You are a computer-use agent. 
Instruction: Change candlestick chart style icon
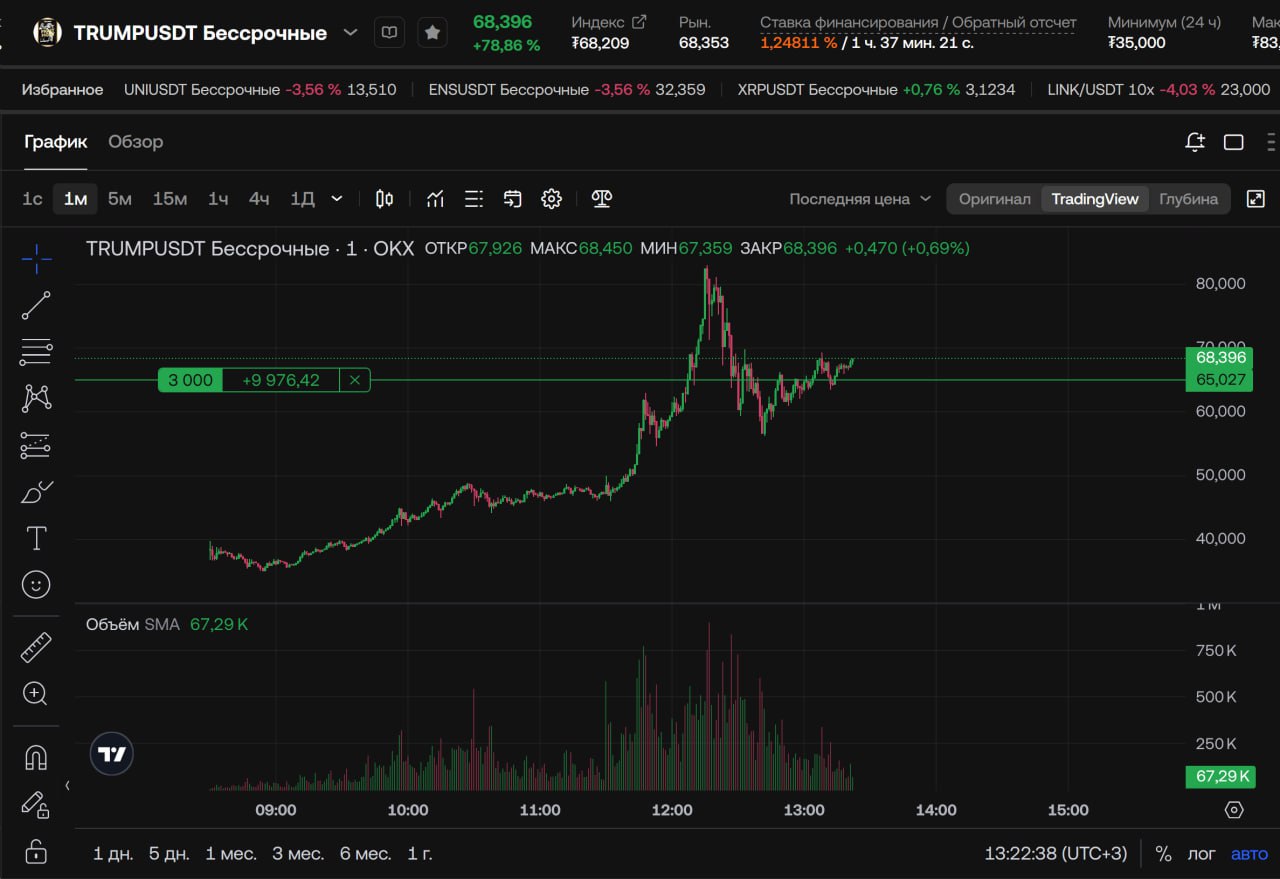point(384,199)
